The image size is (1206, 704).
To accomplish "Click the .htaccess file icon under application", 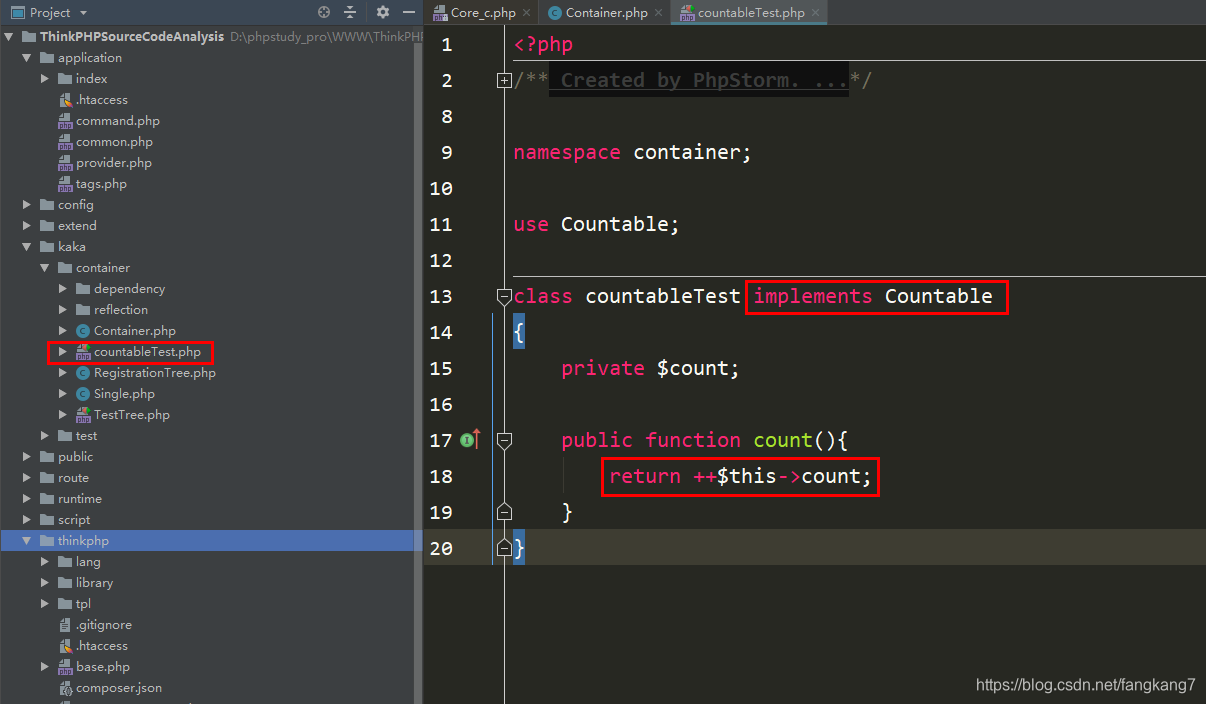I will coord(66,100).
